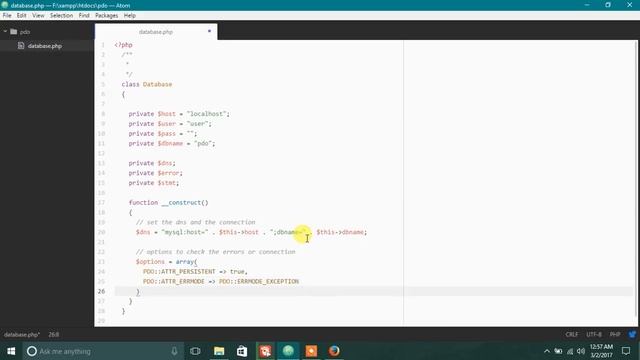
Task: Open the File menu
Action: (x=7, y=16)
